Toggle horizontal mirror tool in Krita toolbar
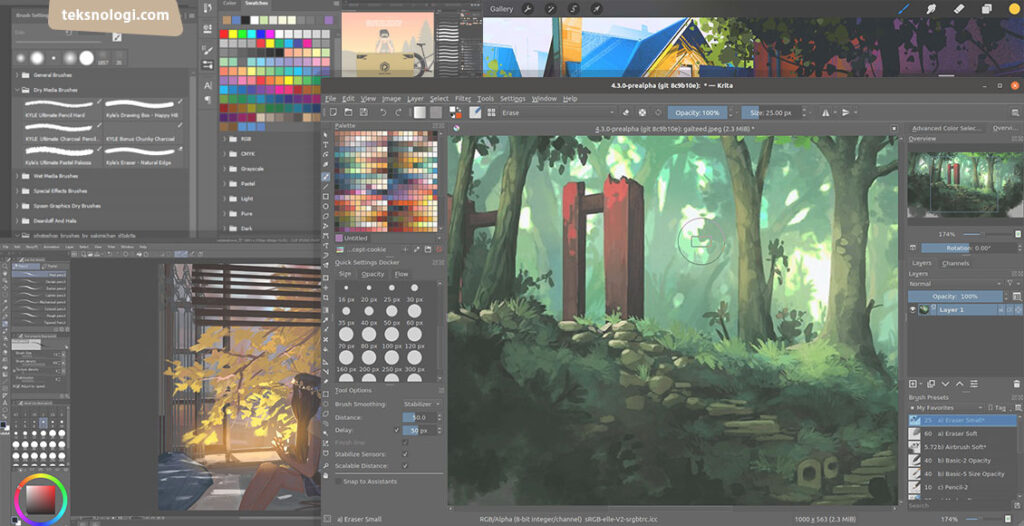 coord(825,112)
